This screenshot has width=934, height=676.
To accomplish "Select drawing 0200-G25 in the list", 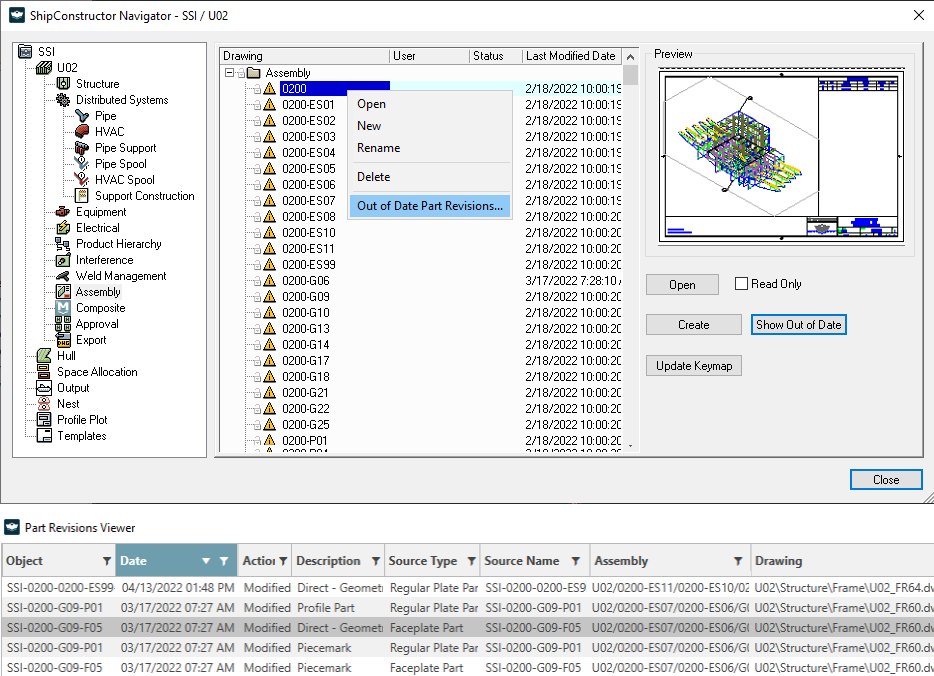I will point(306,425).
